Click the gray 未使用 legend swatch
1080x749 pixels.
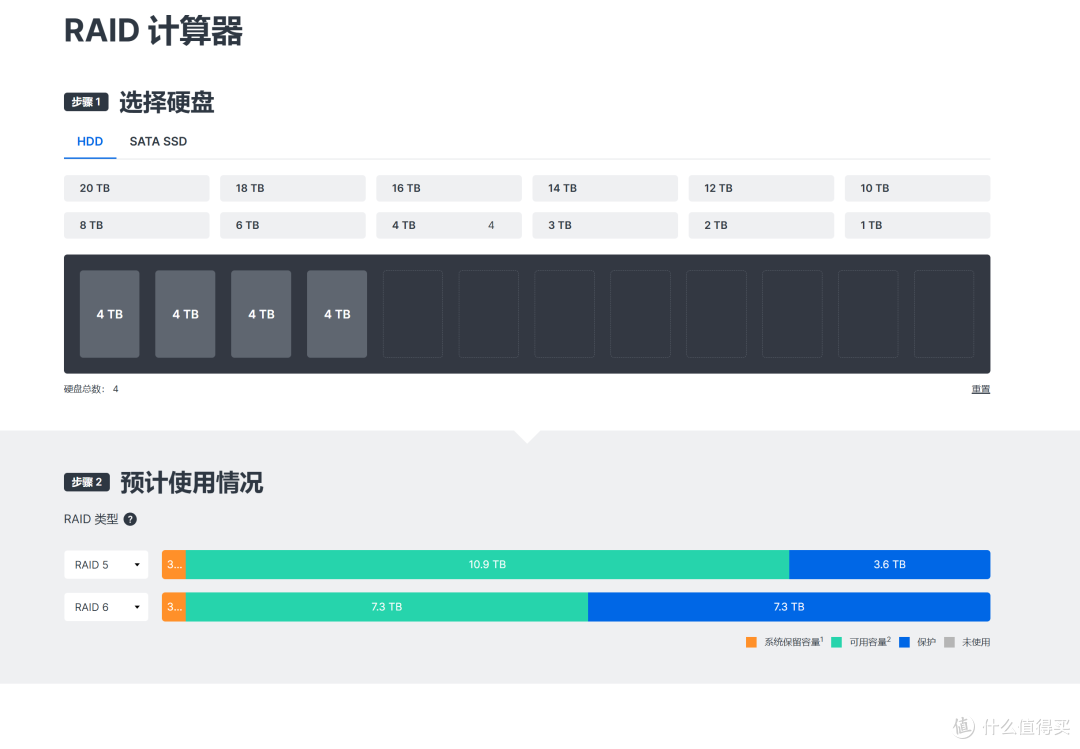click(950, 642)
